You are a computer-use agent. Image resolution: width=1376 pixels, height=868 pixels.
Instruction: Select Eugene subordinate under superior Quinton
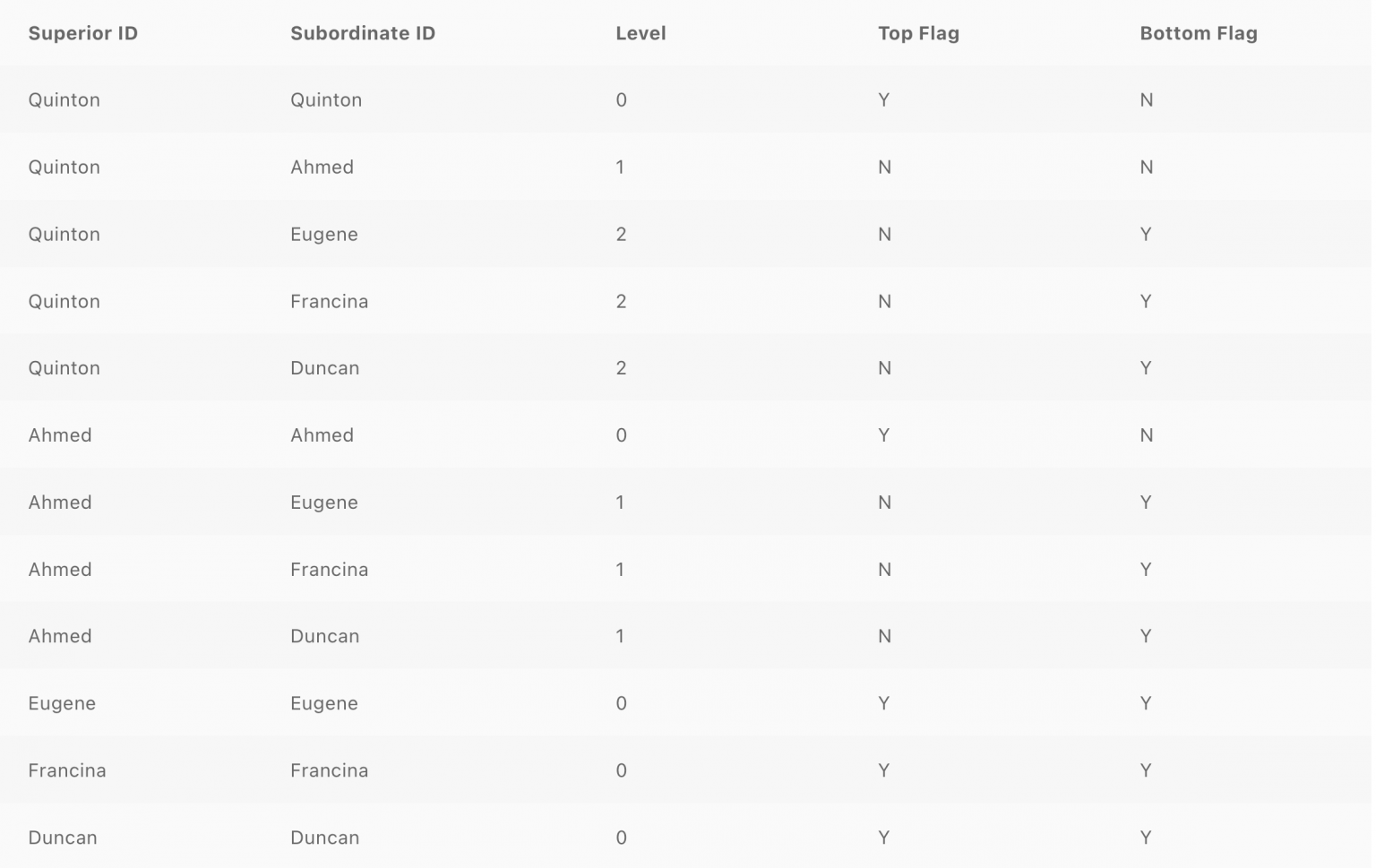[323, 234]
